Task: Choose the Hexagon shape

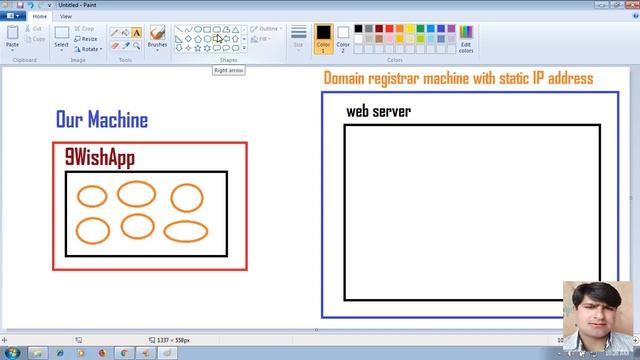Action: click(x=207, y=39)
